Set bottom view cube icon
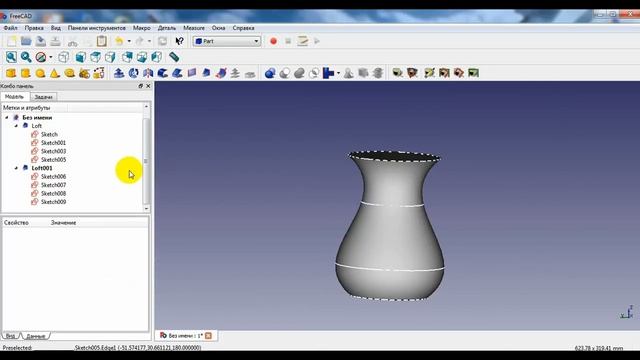The height and width of the screenshot is (360, 640). [142, 57]
